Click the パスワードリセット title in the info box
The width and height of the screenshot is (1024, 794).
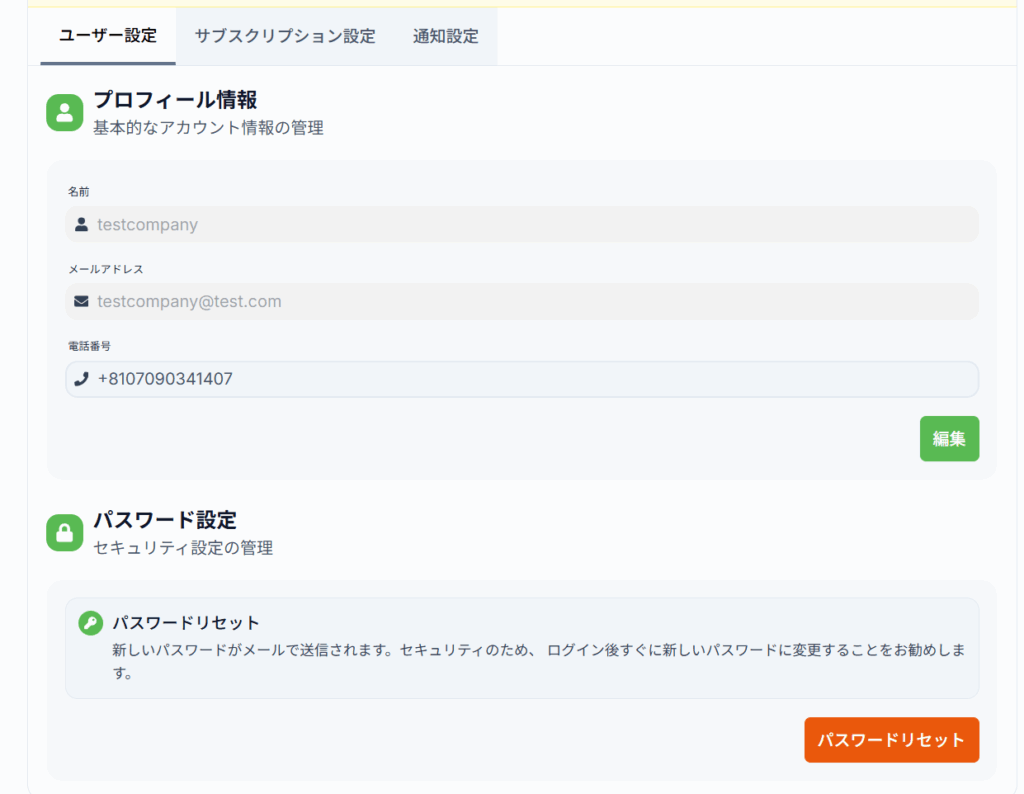(186, 623)
